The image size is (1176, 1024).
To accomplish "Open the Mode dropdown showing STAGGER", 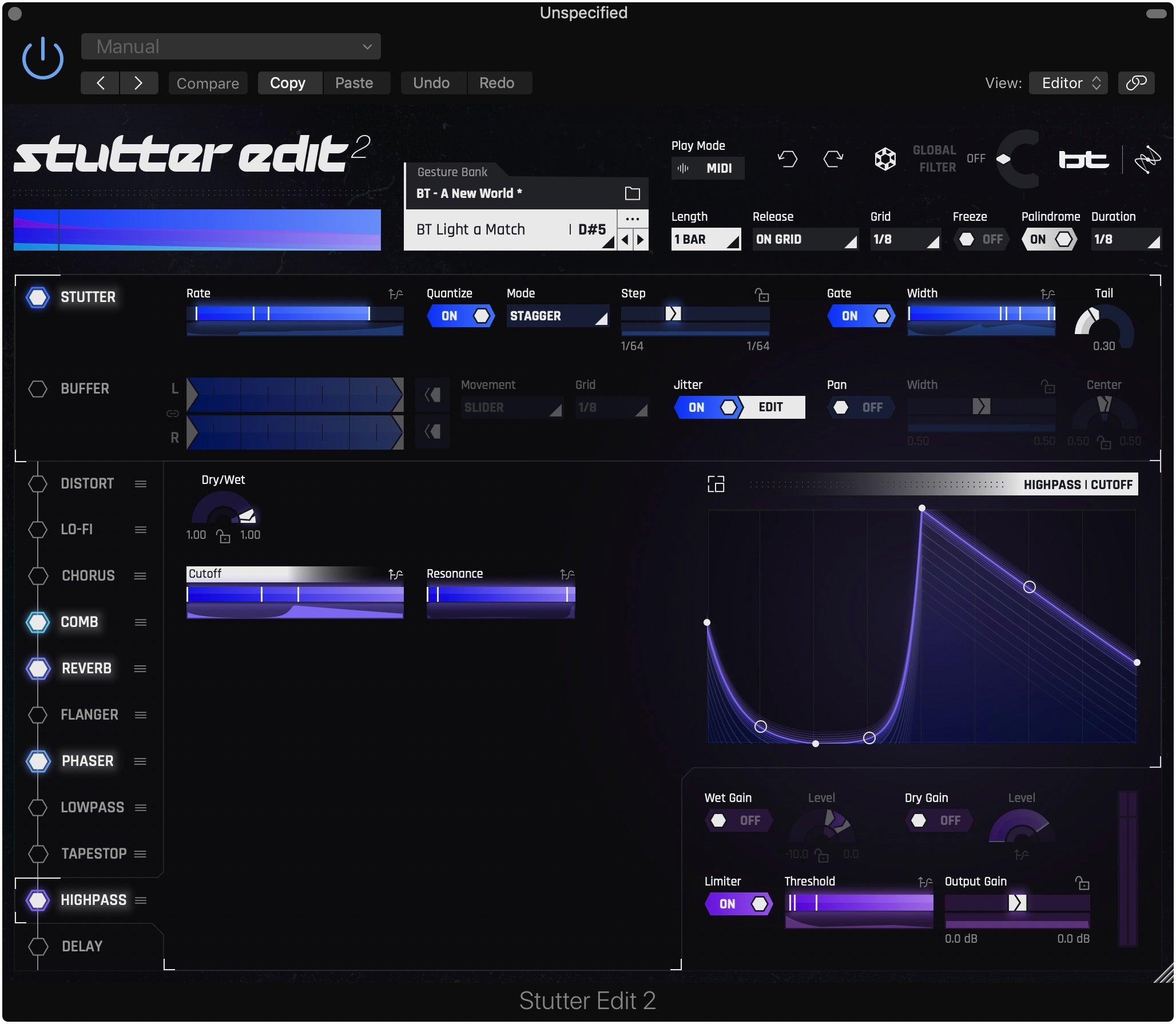I will coord(558,316).
